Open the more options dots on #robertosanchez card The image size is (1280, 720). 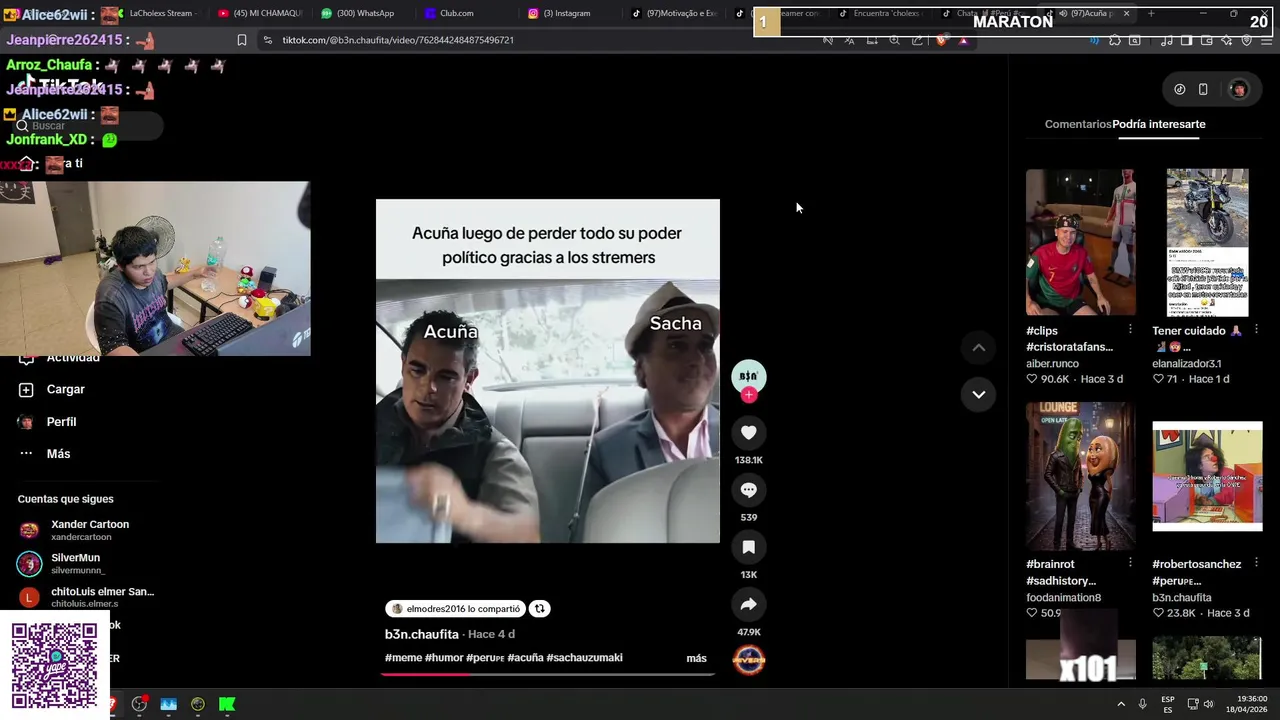point(1256,564)
